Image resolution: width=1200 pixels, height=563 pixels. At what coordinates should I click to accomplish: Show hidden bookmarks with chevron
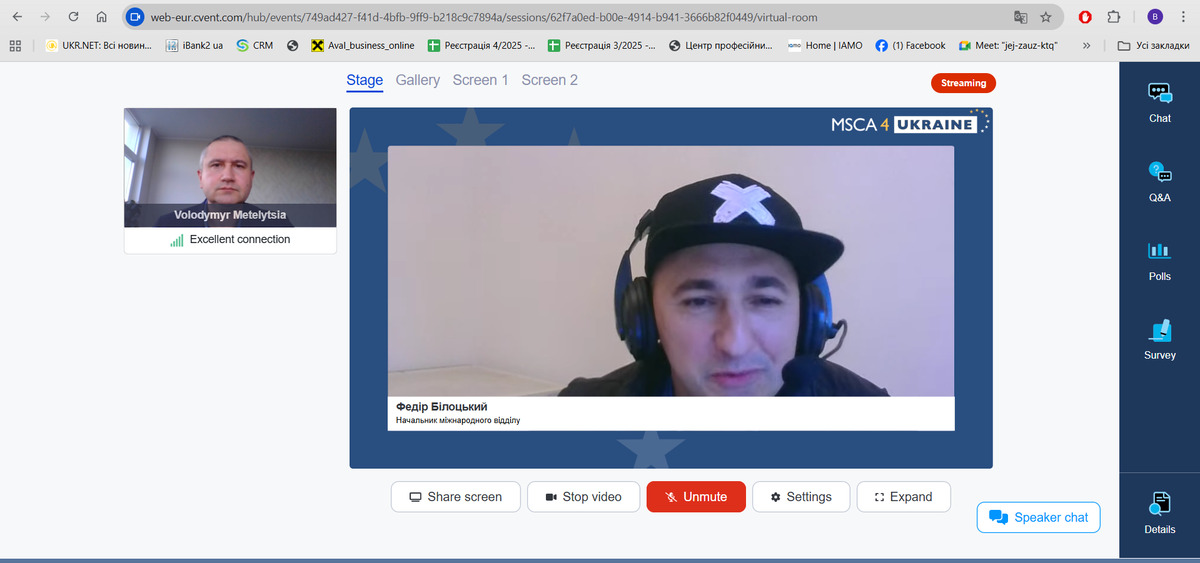point(1086,45)
